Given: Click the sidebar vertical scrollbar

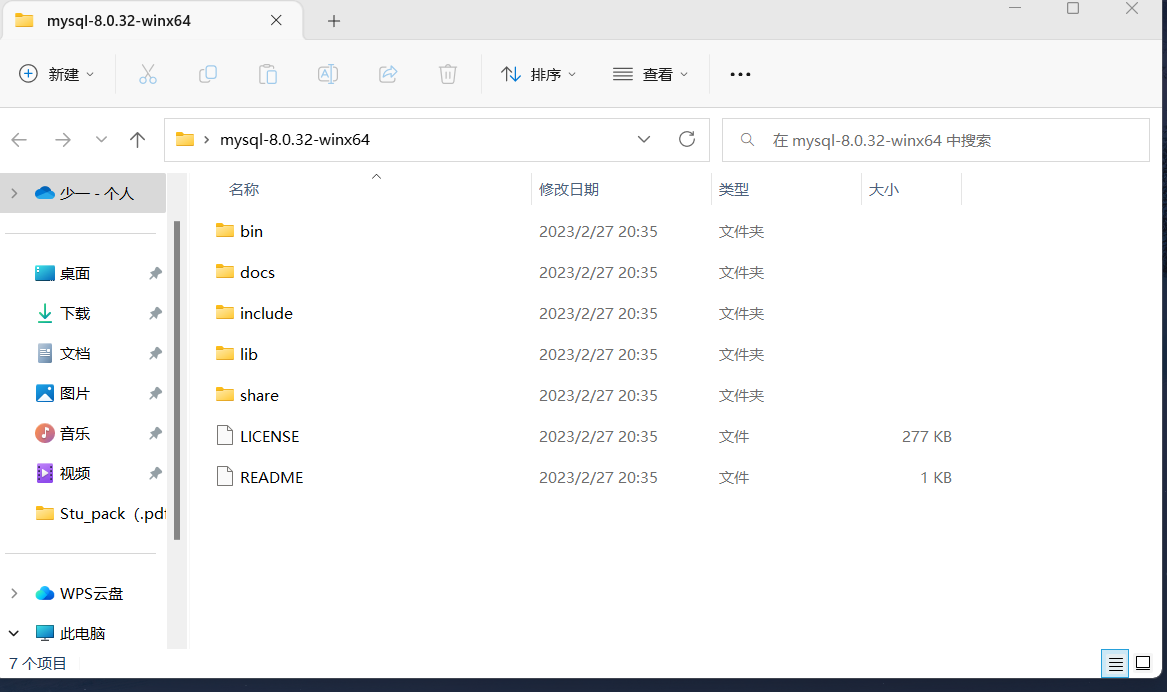Looking at the screenshot, I should coord(177,380).
